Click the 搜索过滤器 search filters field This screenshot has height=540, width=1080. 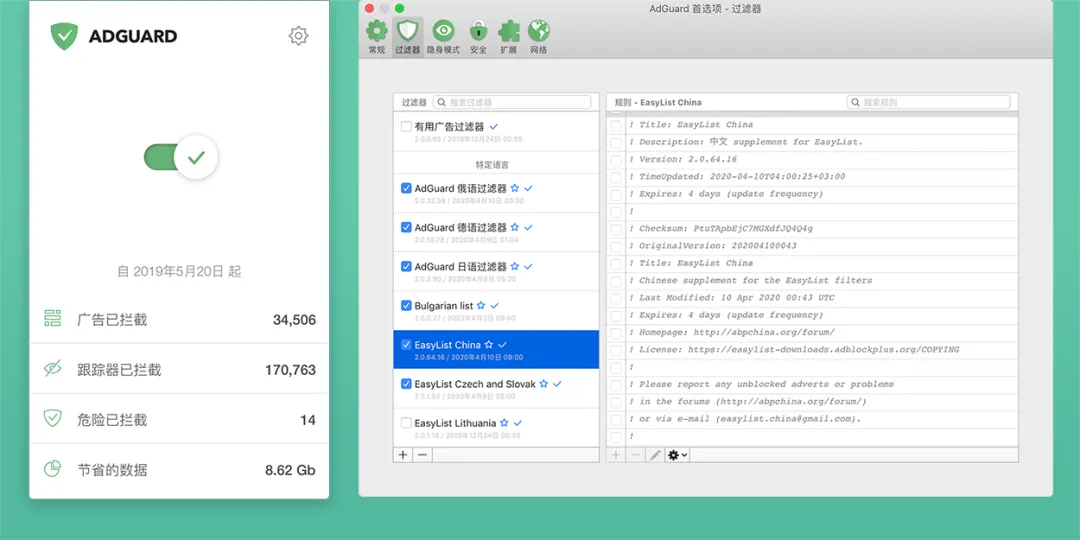512,102
